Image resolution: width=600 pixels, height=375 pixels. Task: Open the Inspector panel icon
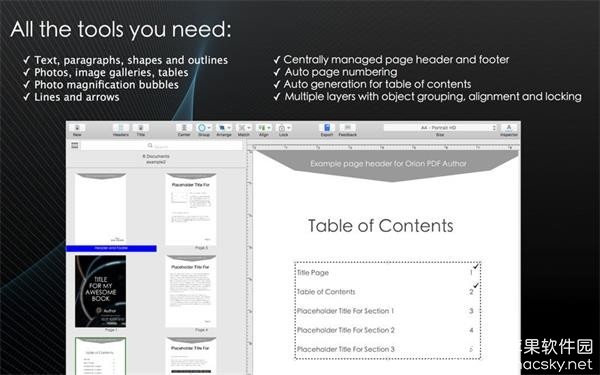509,128
